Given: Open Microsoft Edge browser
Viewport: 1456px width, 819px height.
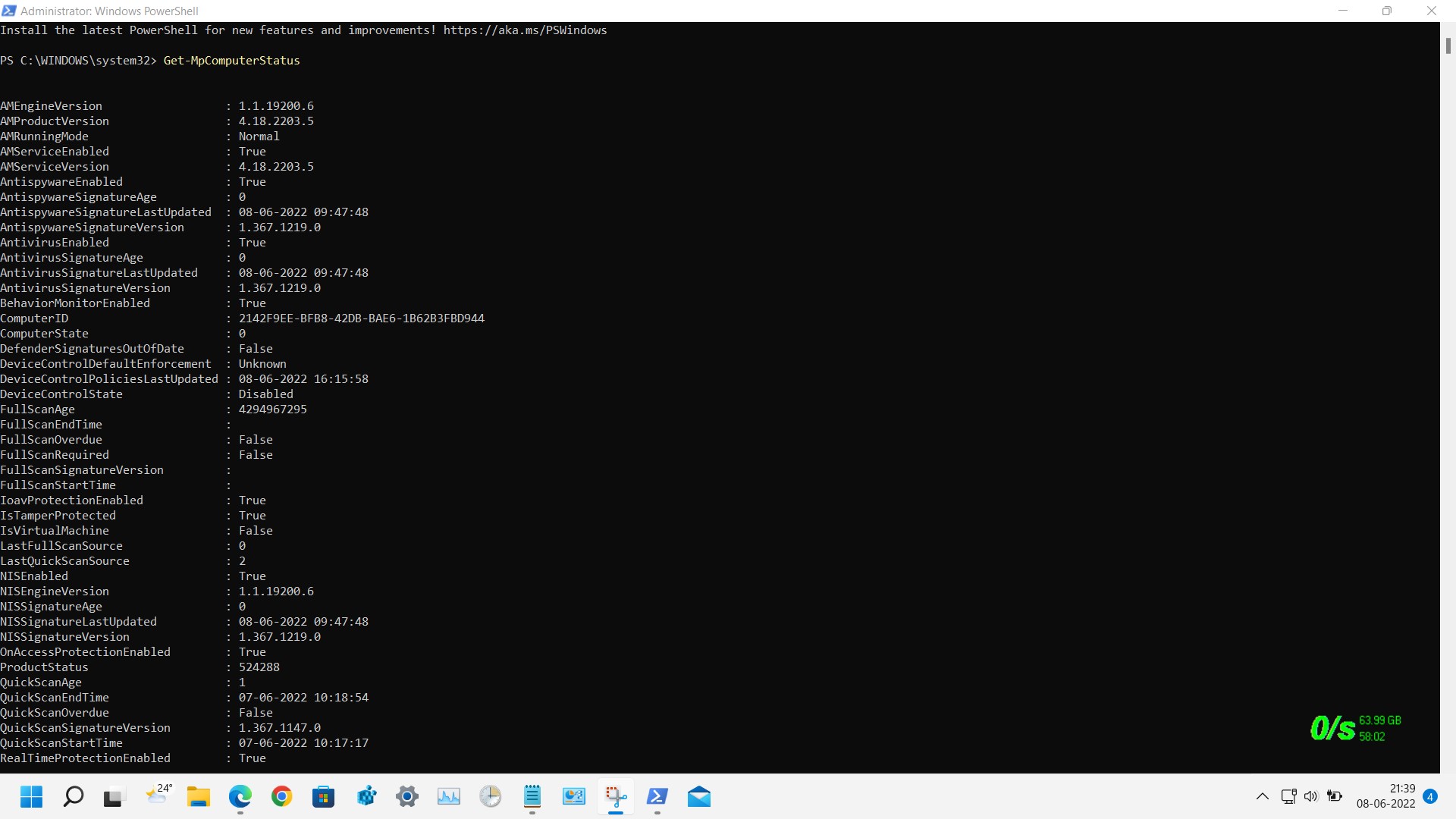Looking at the screenshot, I should pyautogui.click(x=241, y=797).
